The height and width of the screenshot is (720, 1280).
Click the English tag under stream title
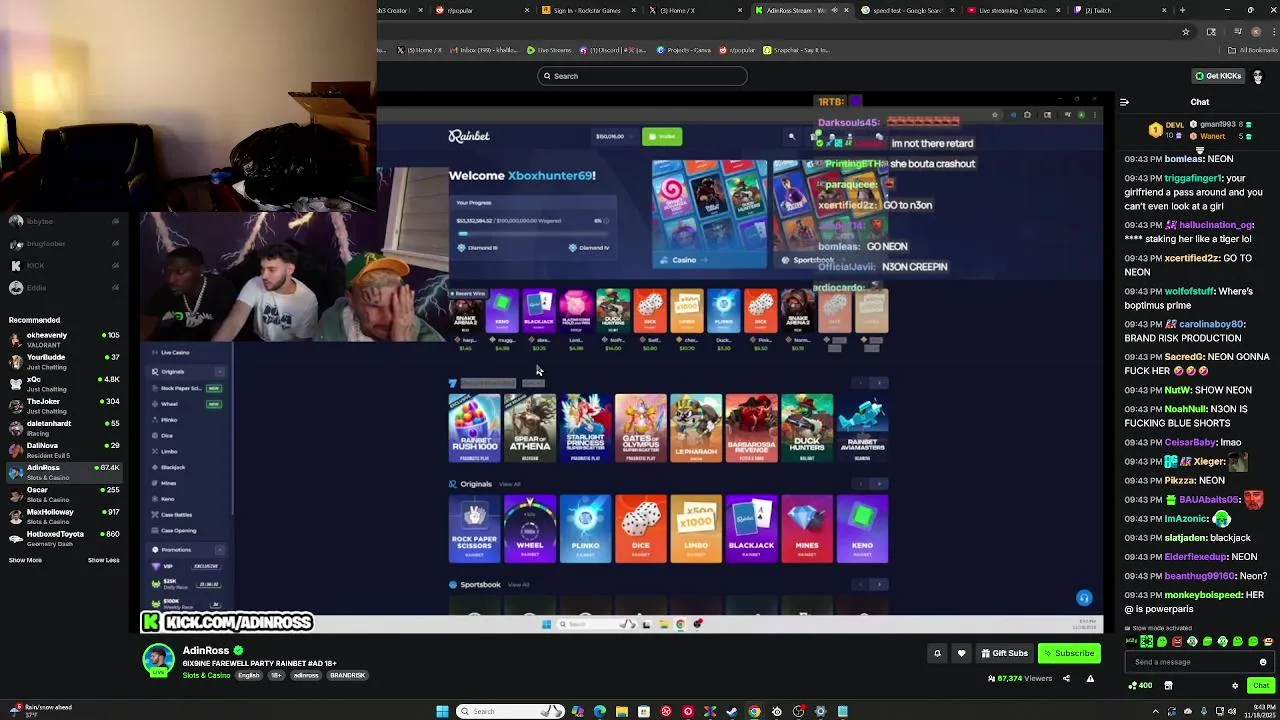pos(249,675)
